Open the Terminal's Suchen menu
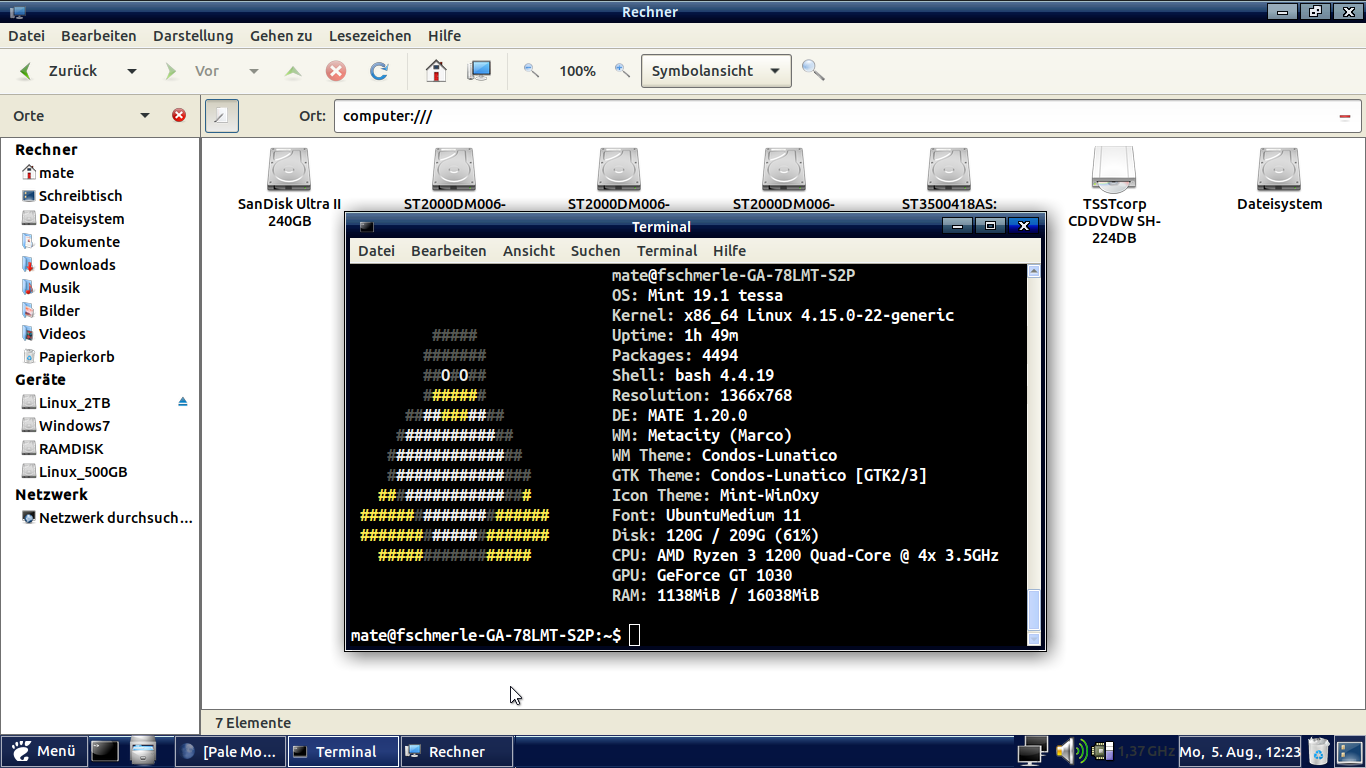Viewport: 1366px width, 768px height. 595,250
